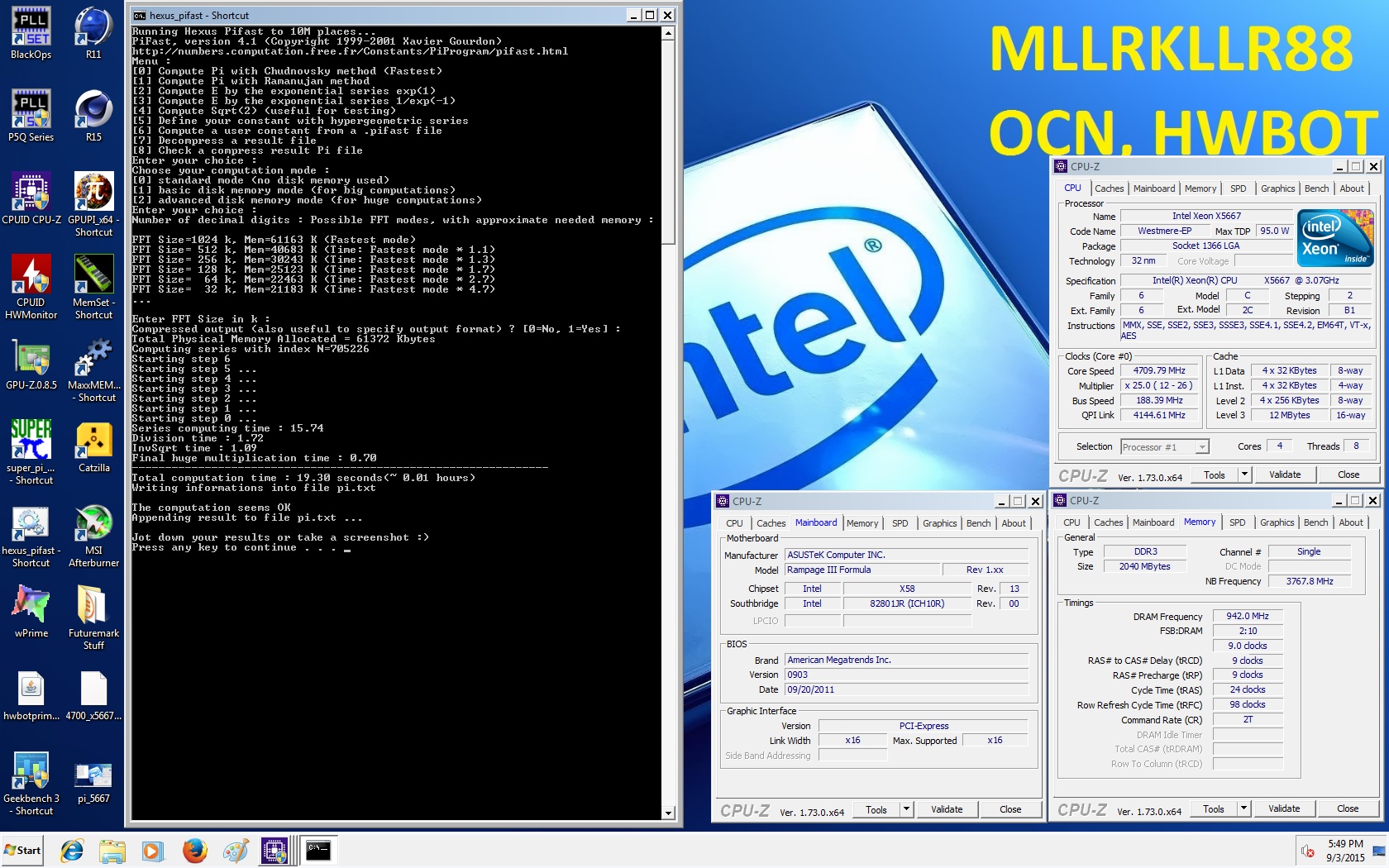
Task: Click scroll-down arrow in pifast console
Action: click(669, 813)
